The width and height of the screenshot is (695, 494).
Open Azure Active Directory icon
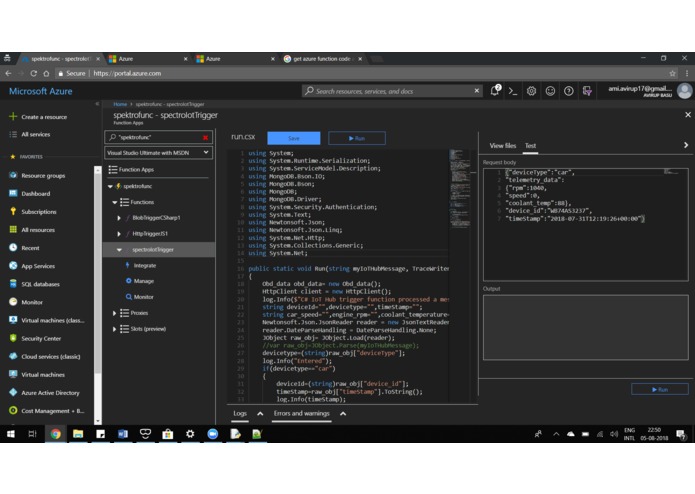click(x=13, y=393)
